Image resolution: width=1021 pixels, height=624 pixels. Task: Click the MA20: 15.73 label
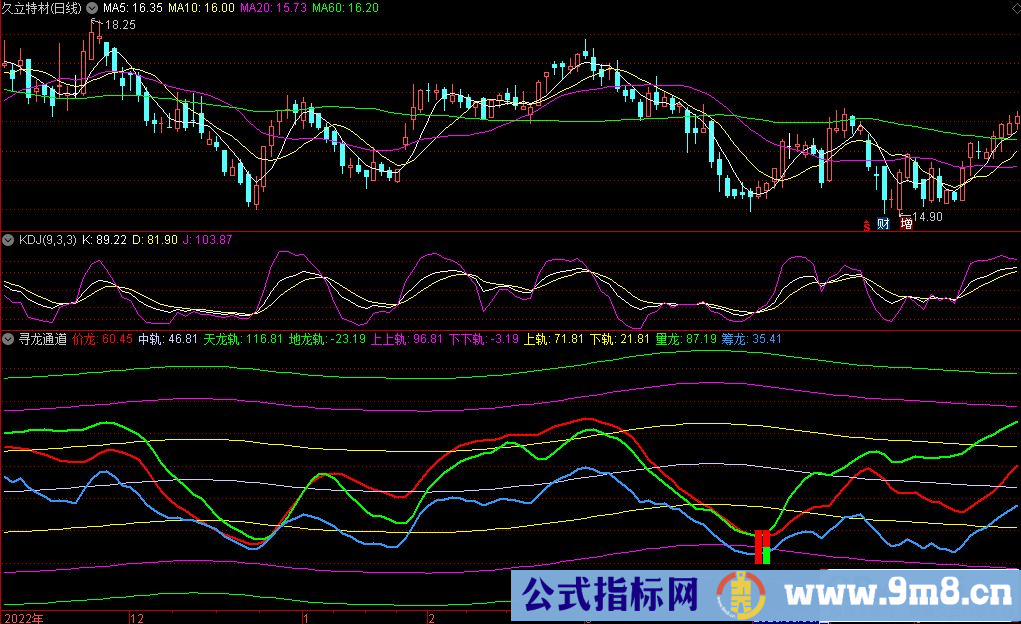click(x=273, y=8)
